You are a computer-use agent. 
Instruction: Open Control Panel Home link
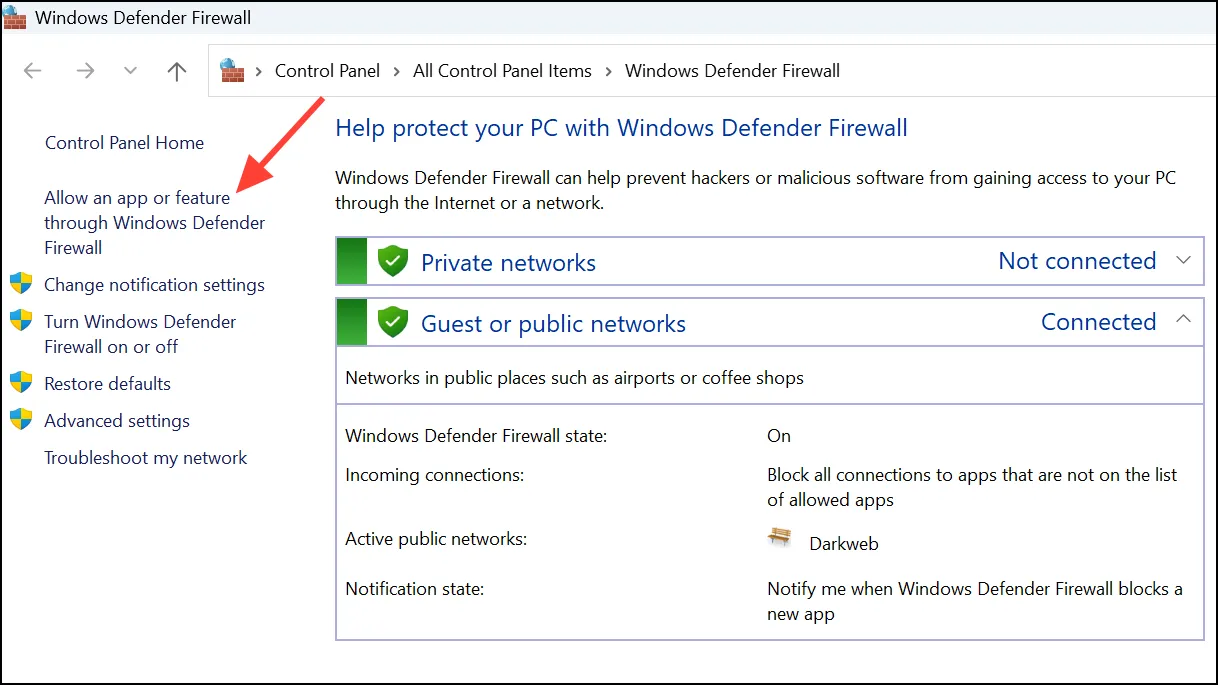(124, 143)
